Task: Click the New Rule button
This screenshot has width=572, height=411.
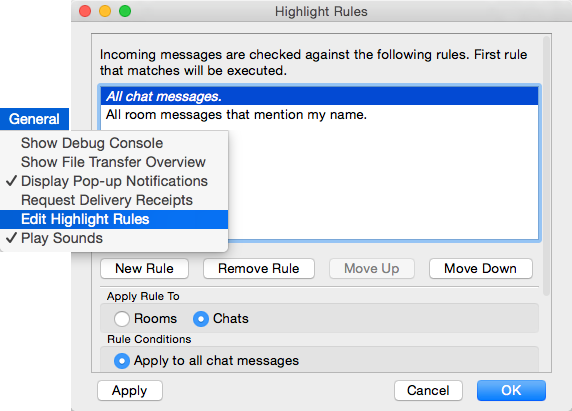Action: 144,269
